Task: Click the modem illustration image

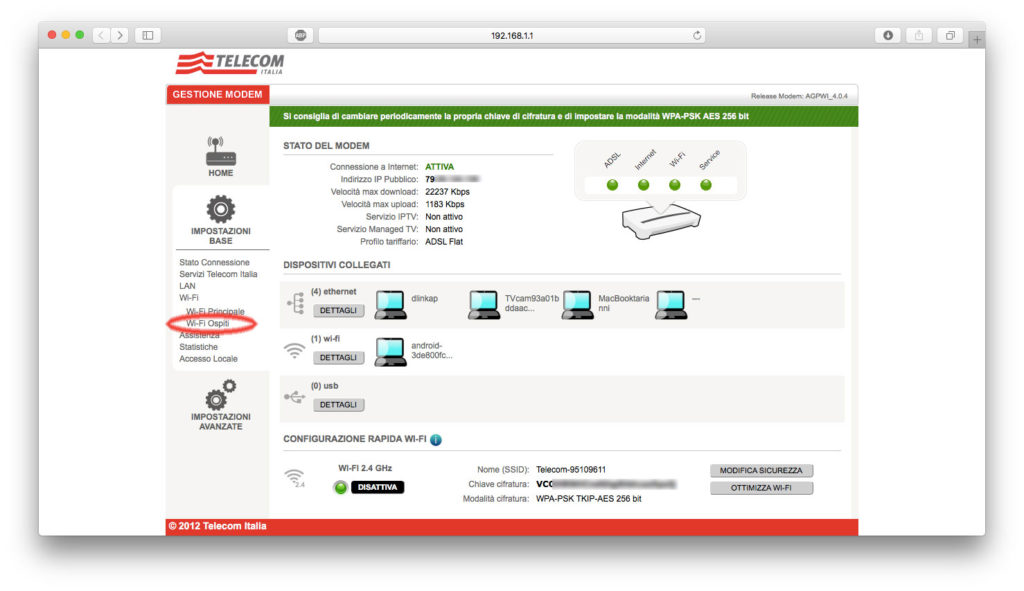Action: (x=661, y=221)
